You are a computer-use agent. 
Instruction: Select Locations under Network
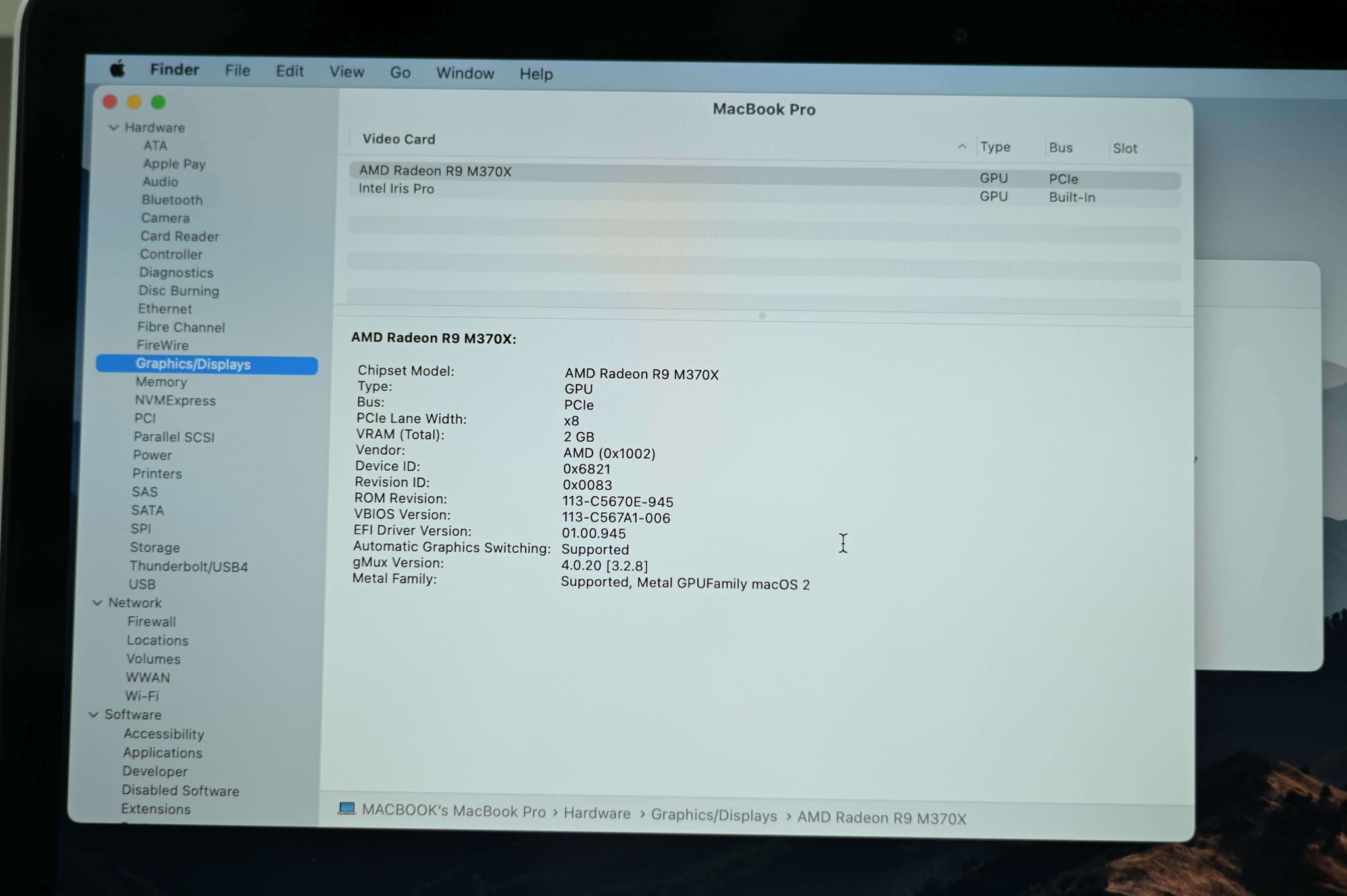coord(157,640)
